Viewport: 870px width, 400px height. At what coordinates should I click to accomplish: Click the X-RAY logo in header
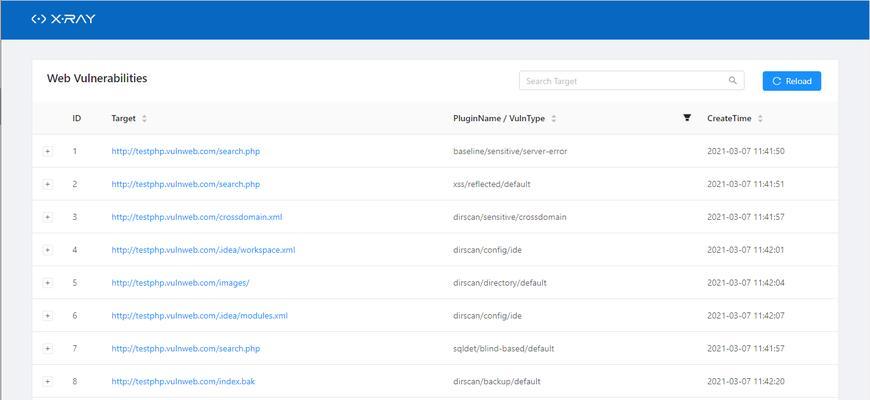(x=63, y=19)
